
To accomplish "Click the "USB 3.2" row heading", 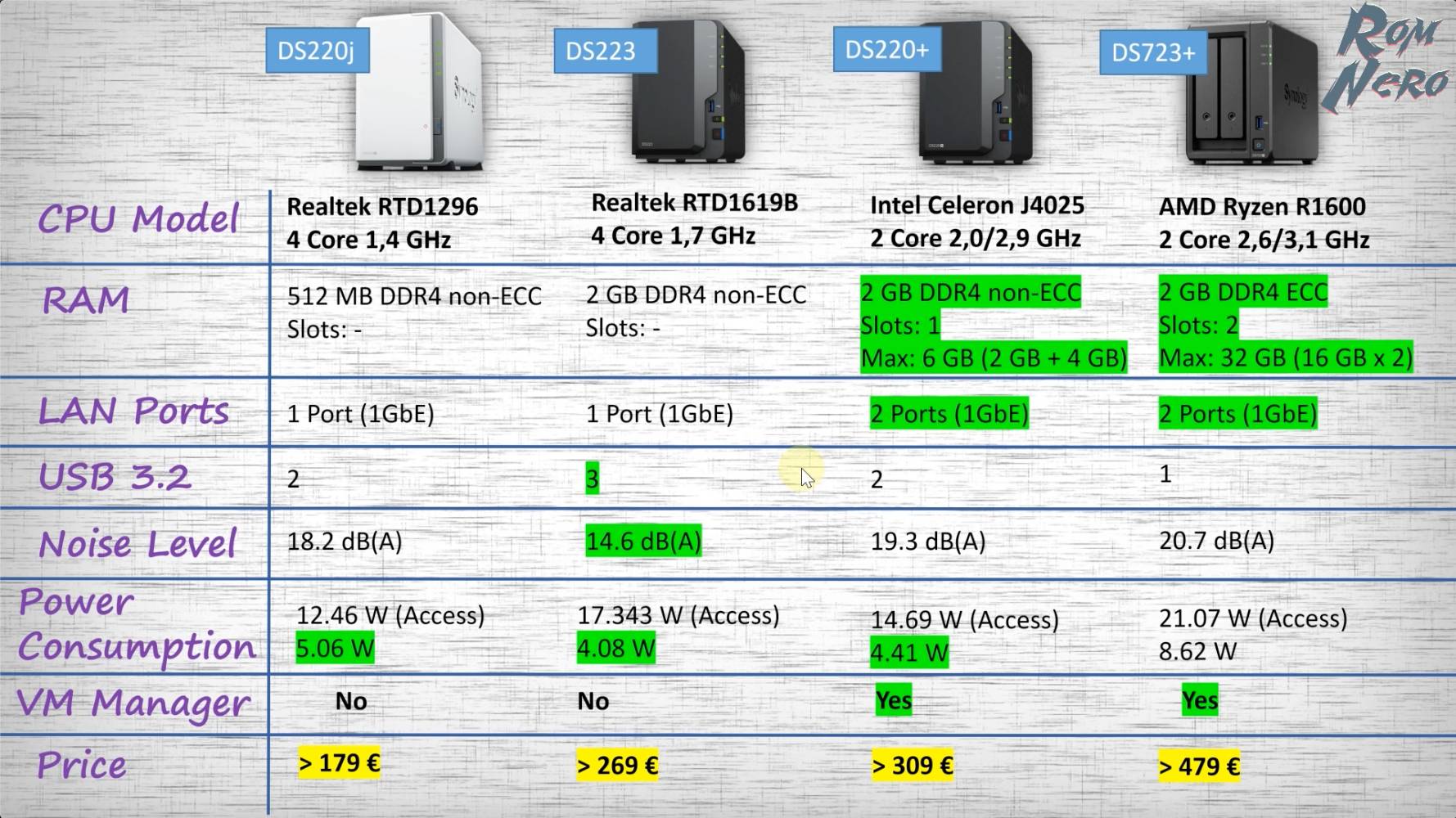I will click(x=115, y=477).
